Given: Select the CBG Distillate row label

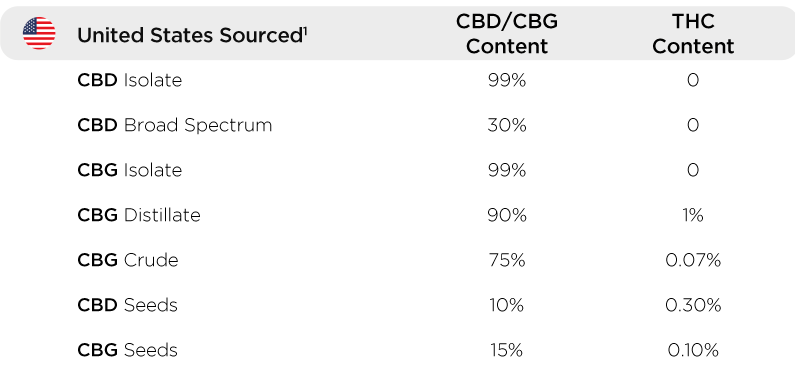Looking at the screenshot, I should click(x=139, y=215).
